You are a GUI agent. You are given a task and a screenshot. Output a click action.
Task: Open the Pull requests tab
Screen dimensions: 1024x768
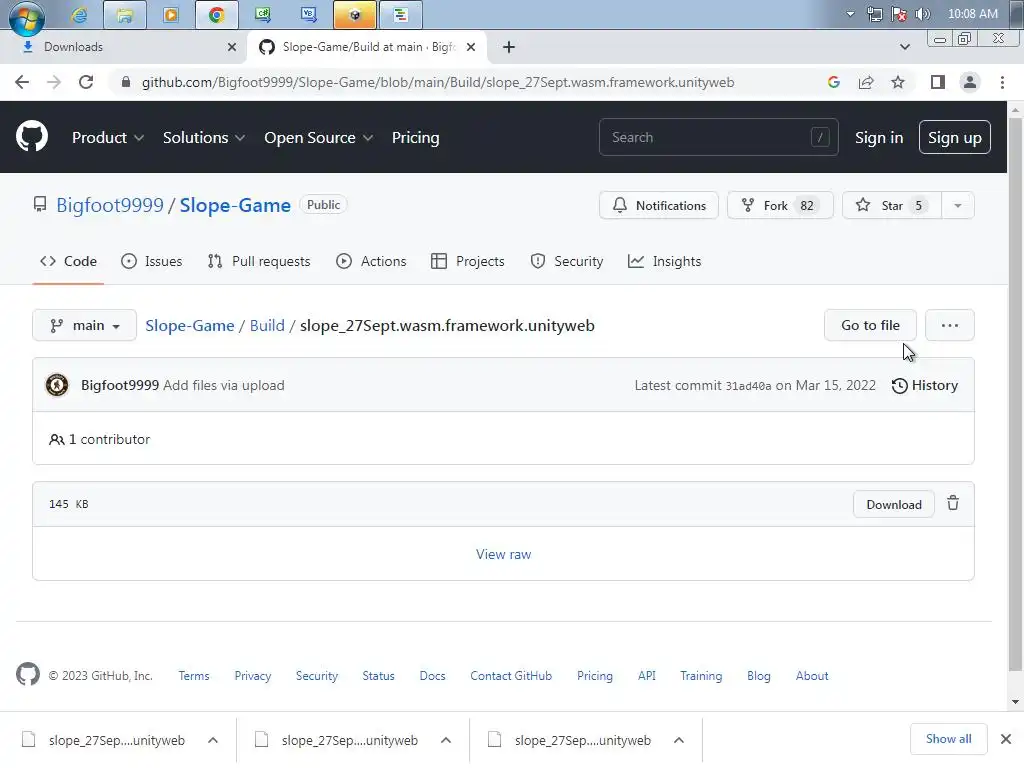pyautogui.click(x=259, y=261)
